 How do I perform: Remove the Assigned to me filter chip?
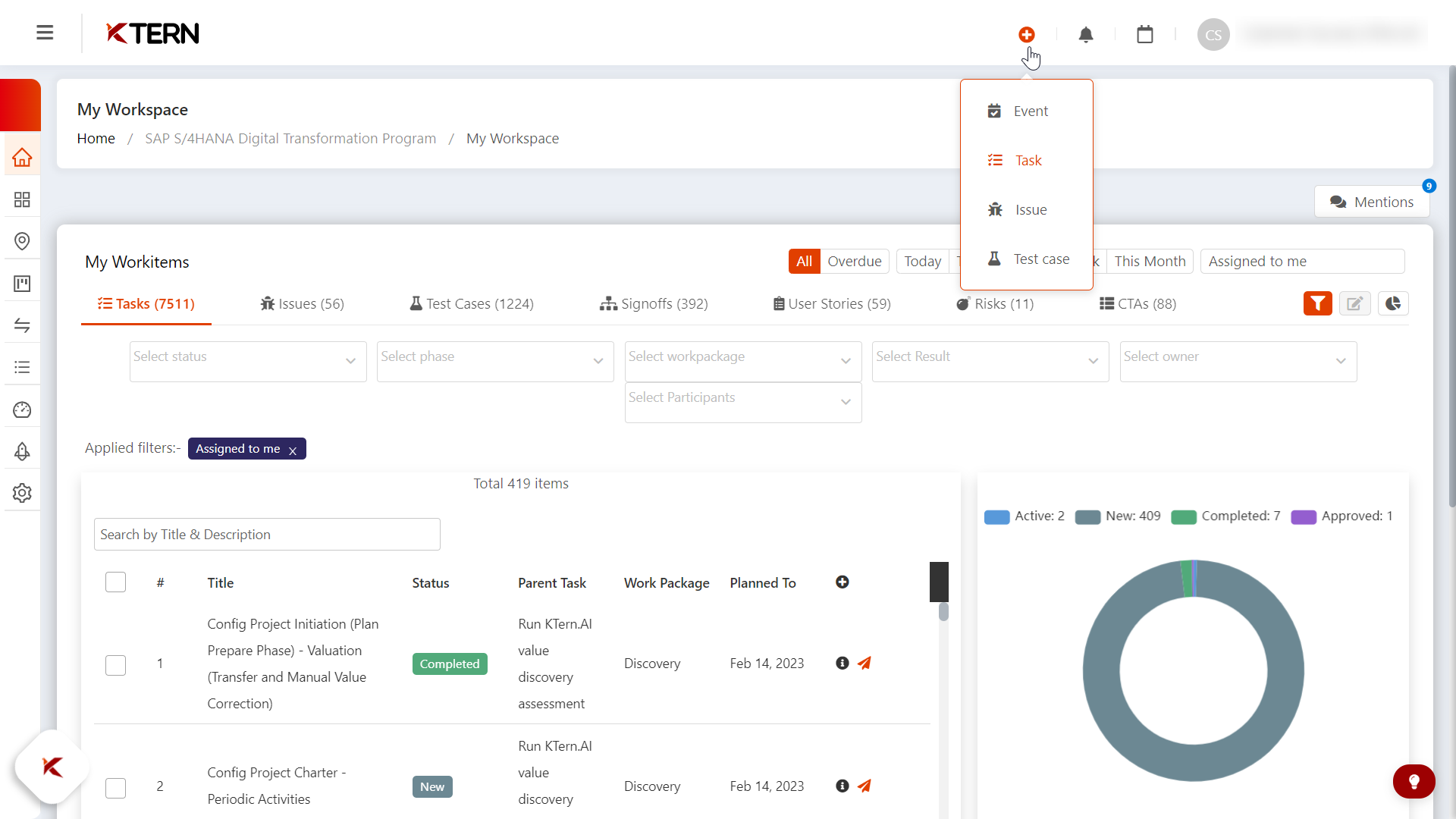click(293, 450)
